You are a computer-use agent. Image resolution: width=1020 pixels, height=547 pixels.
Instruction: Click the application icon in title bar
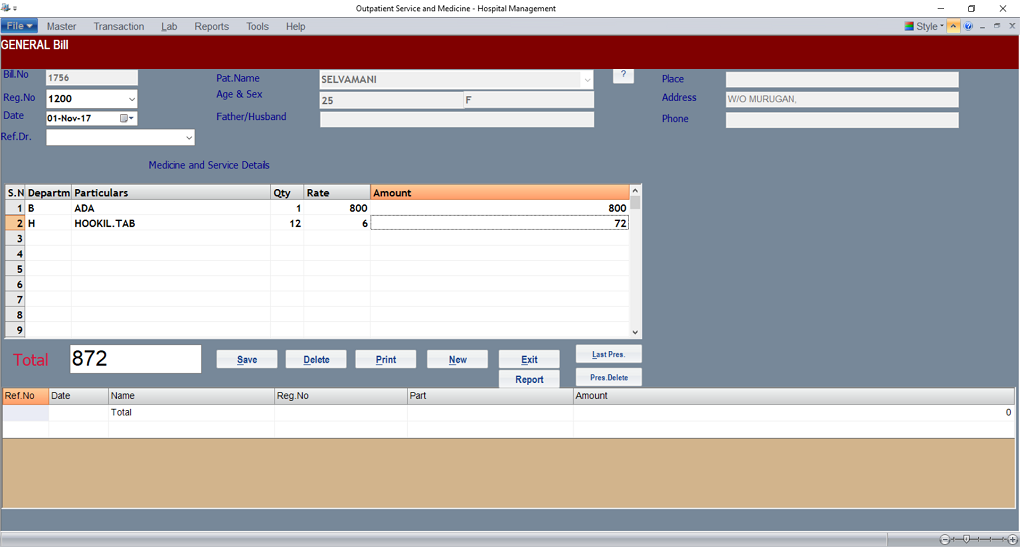click(x=7, y=8)
